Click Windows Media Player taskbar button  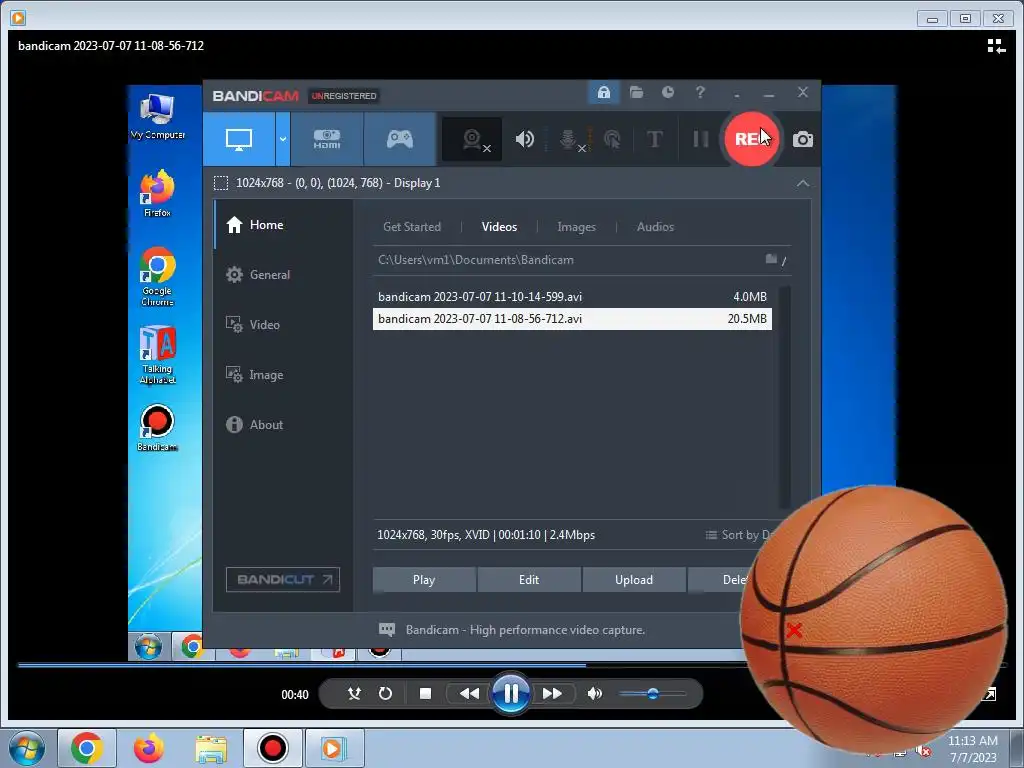333,748
